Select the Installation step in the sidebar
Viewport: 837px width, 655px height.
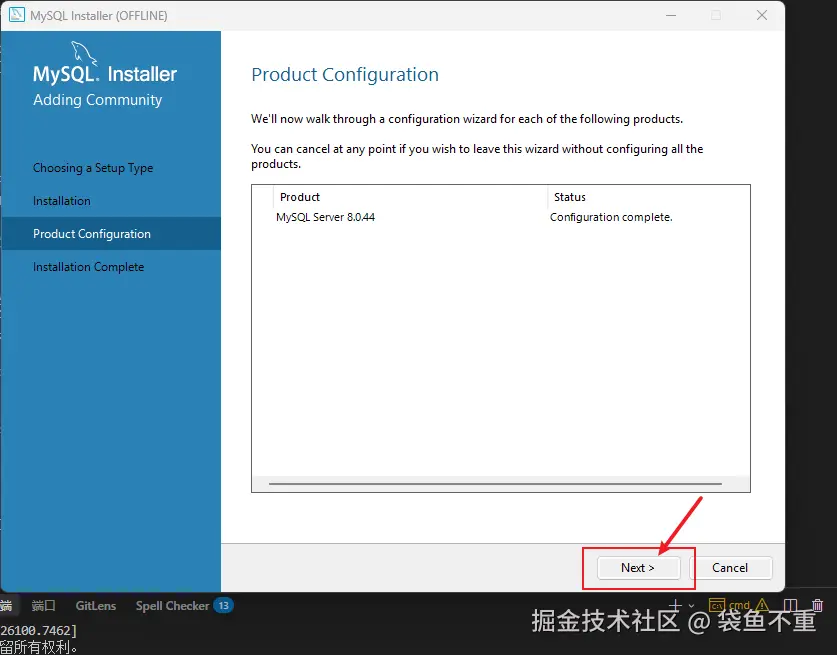[62, 201]
